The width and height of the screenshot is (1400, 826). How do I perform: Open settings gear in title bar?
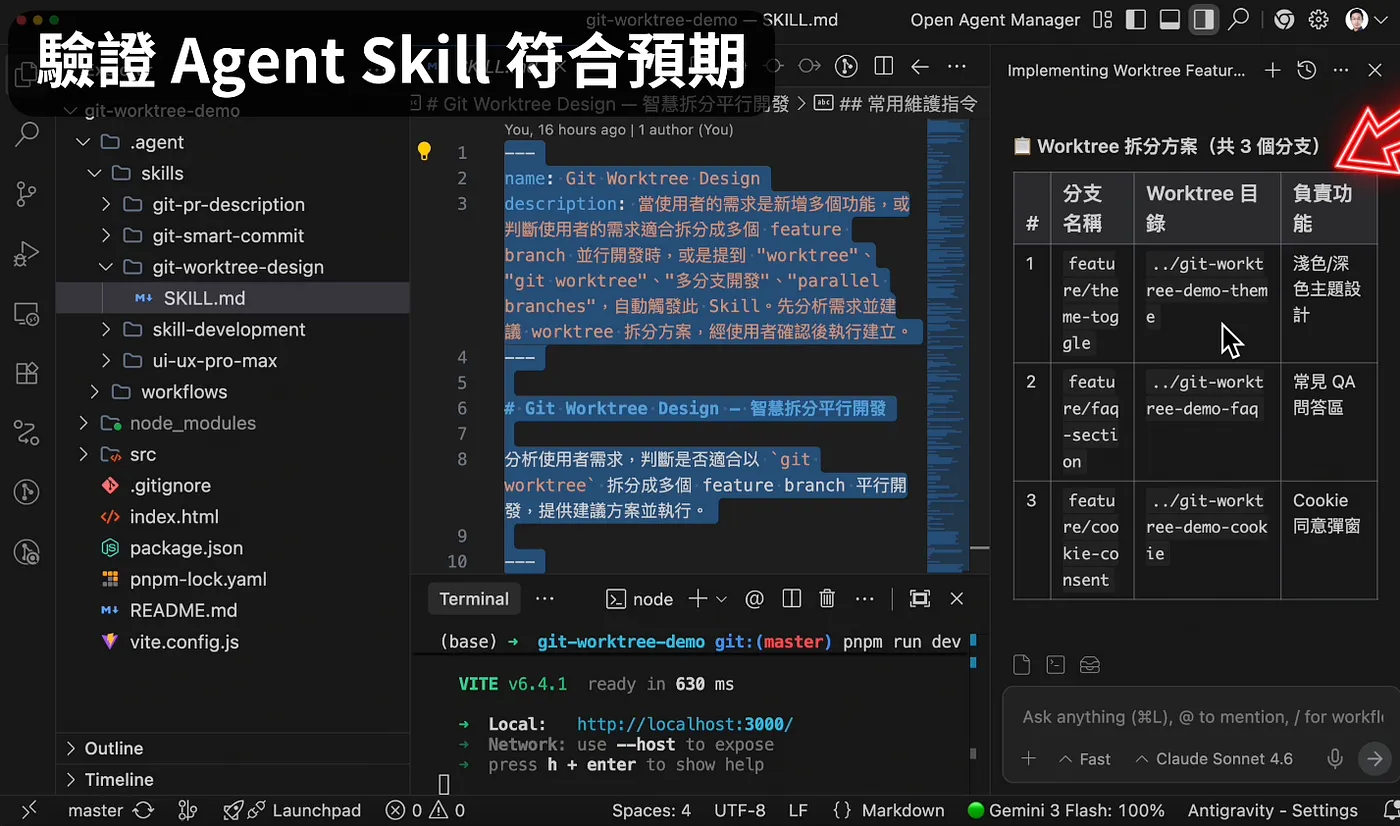1319,19
